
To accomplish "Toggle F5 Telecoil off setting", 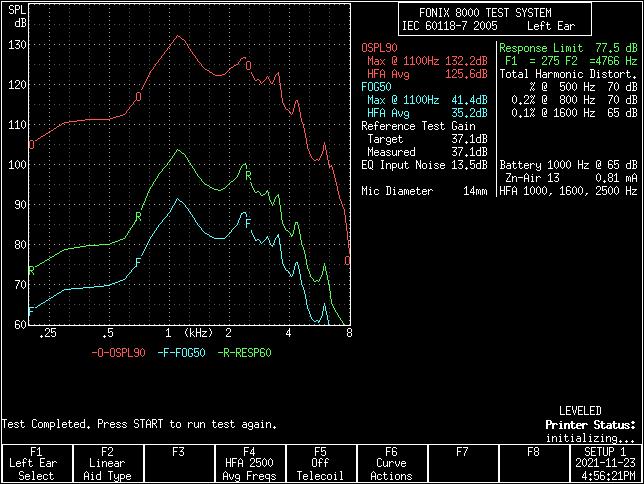I will point(320,464).
